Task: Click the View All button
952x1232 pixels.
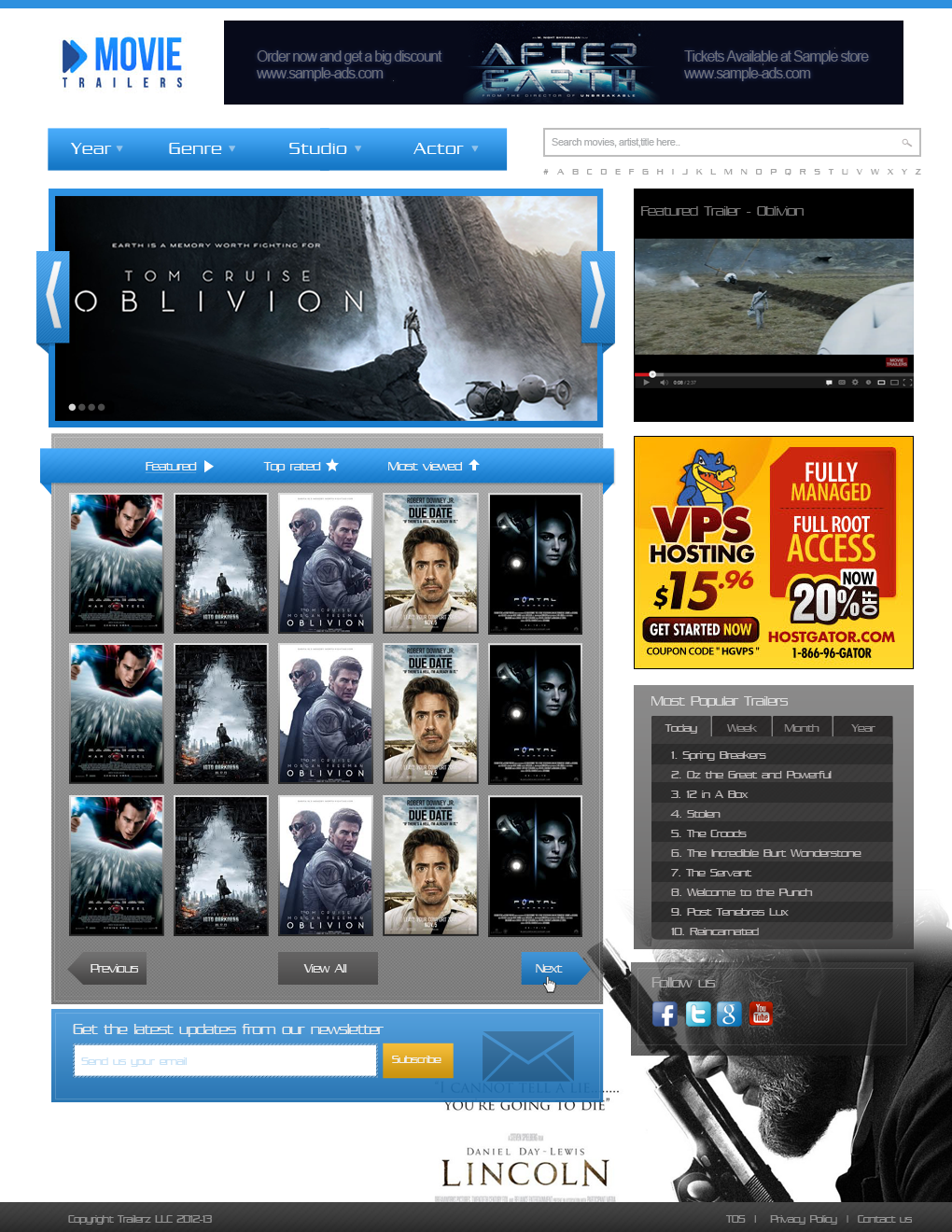Action: 328,969
